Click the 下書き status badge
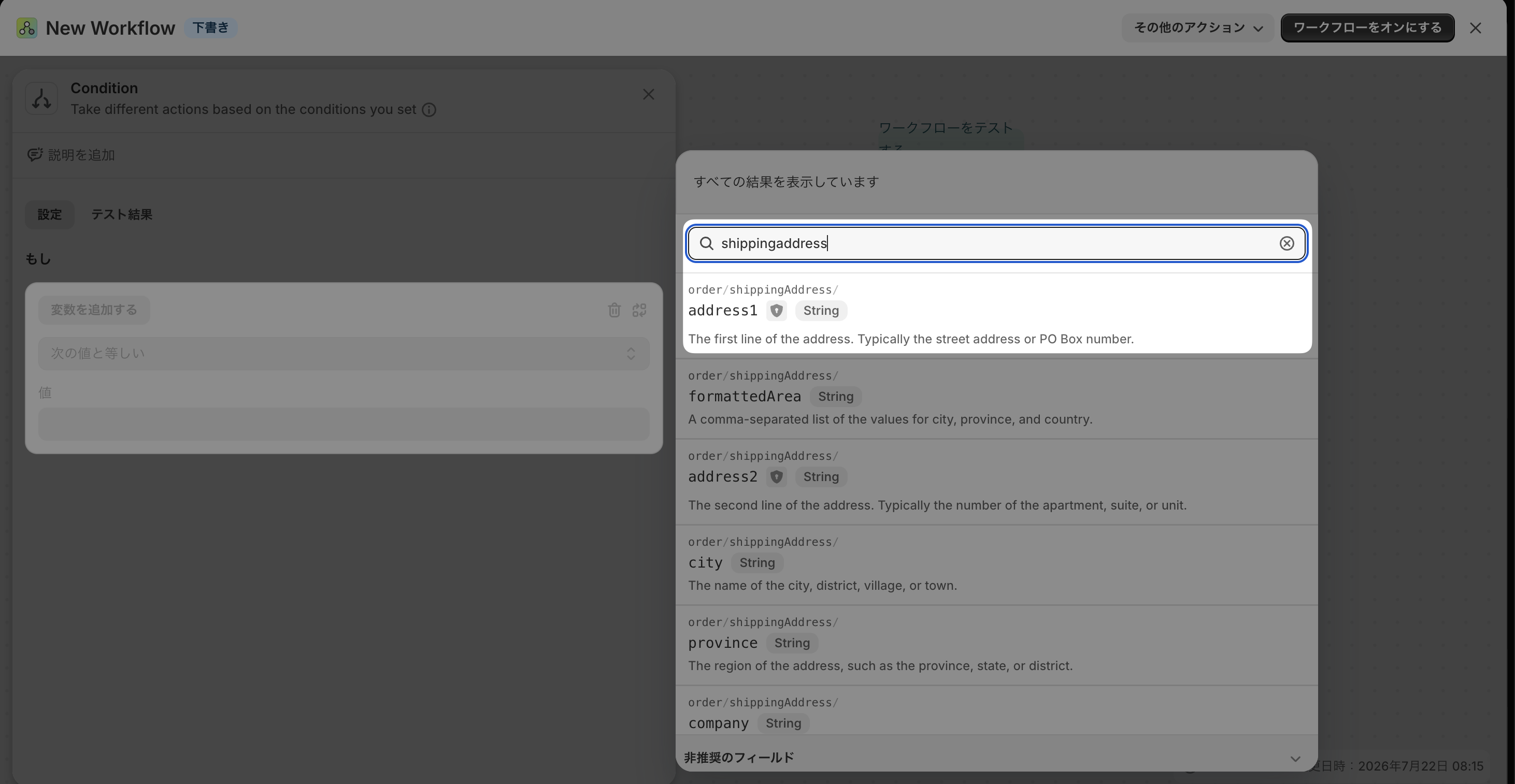The width and height of the screenshot is (1515, 784). pos(210,27)
